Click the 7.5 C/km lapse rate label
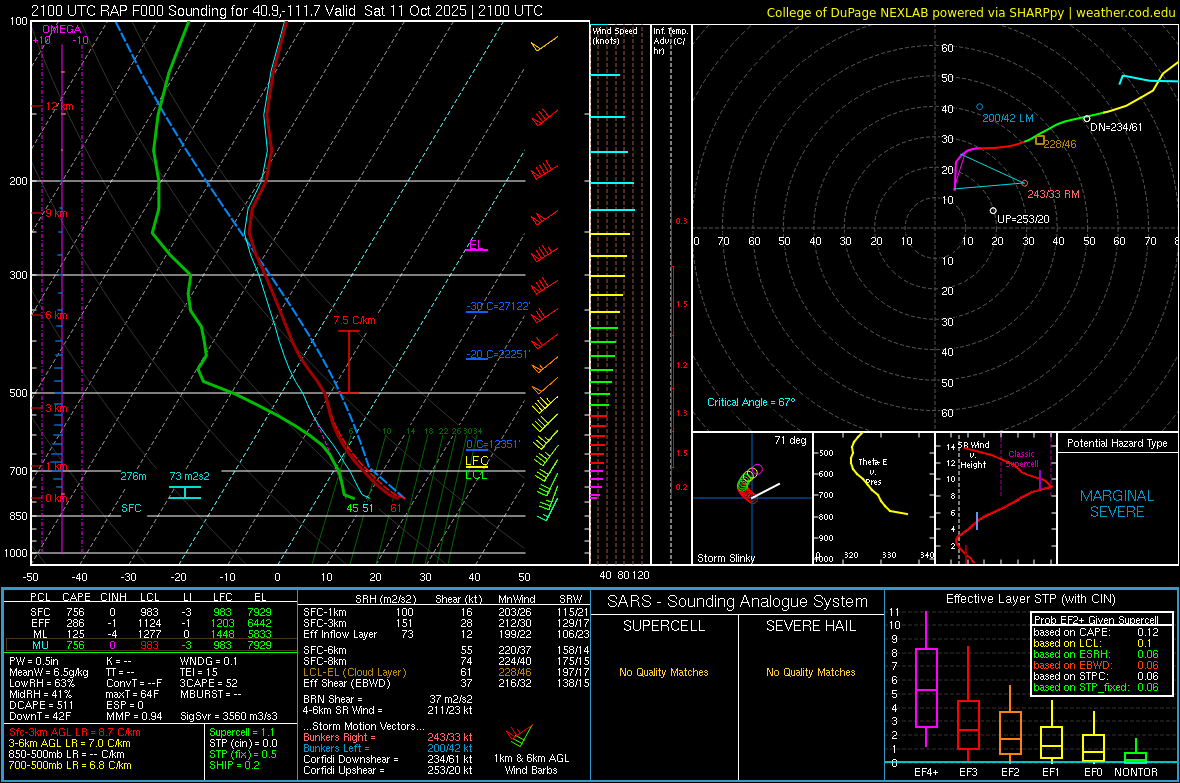This screenshot has width=1180, height=783. coord(354,320)
